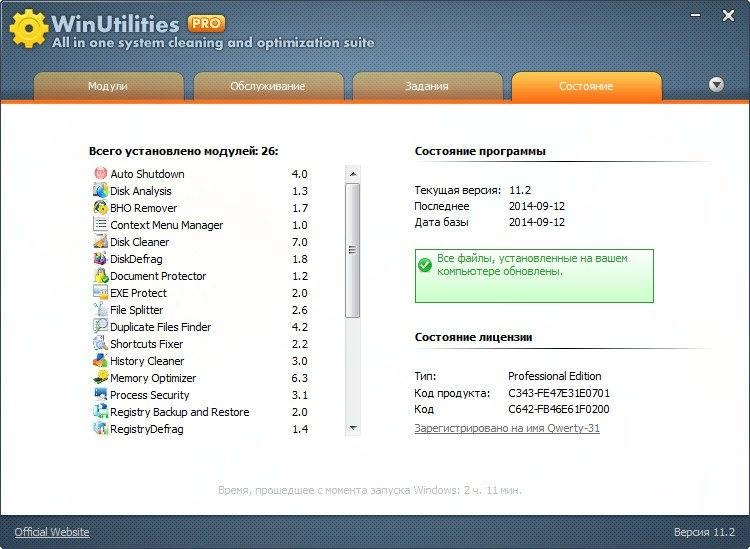Minimize the WinUtilities window

(x=695, y=15)
